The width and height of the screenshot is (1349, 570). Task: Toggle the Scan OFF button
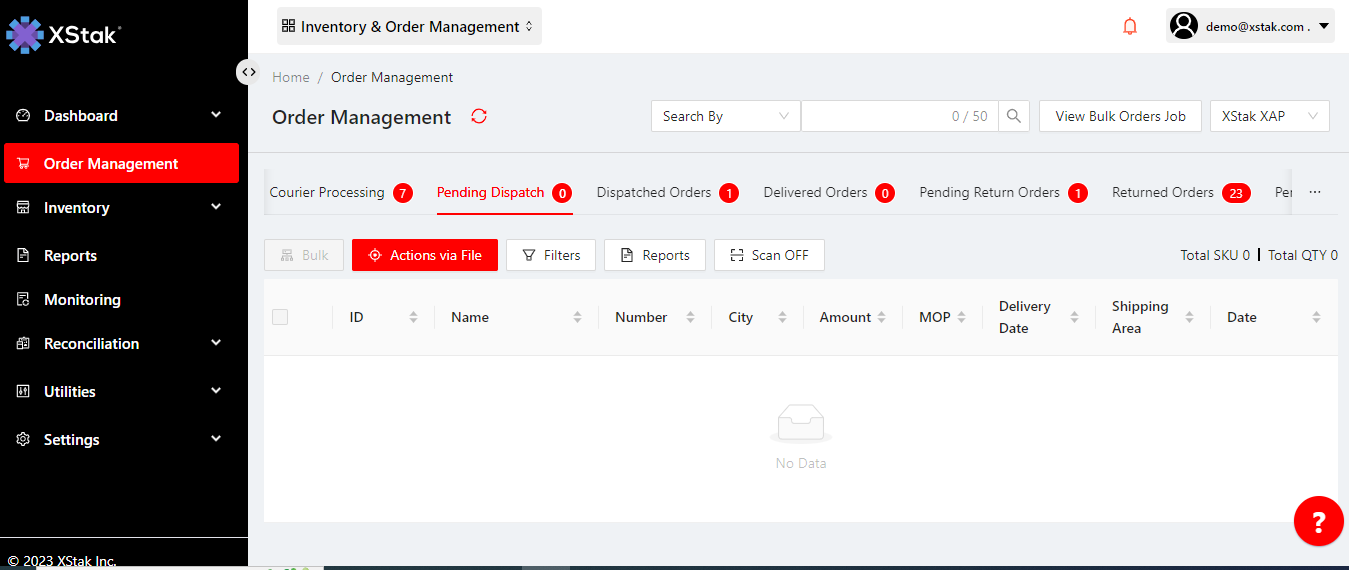(x=768, y=255)
